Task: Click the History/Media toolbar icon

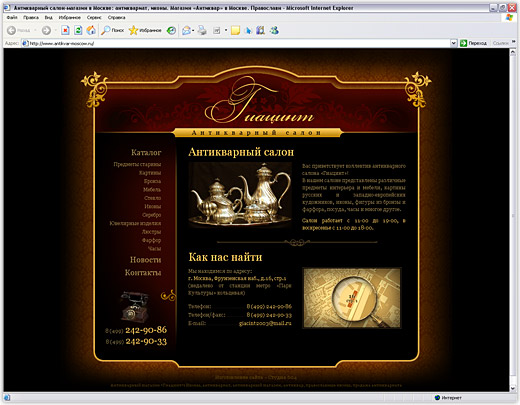Action: pos(171,30)
